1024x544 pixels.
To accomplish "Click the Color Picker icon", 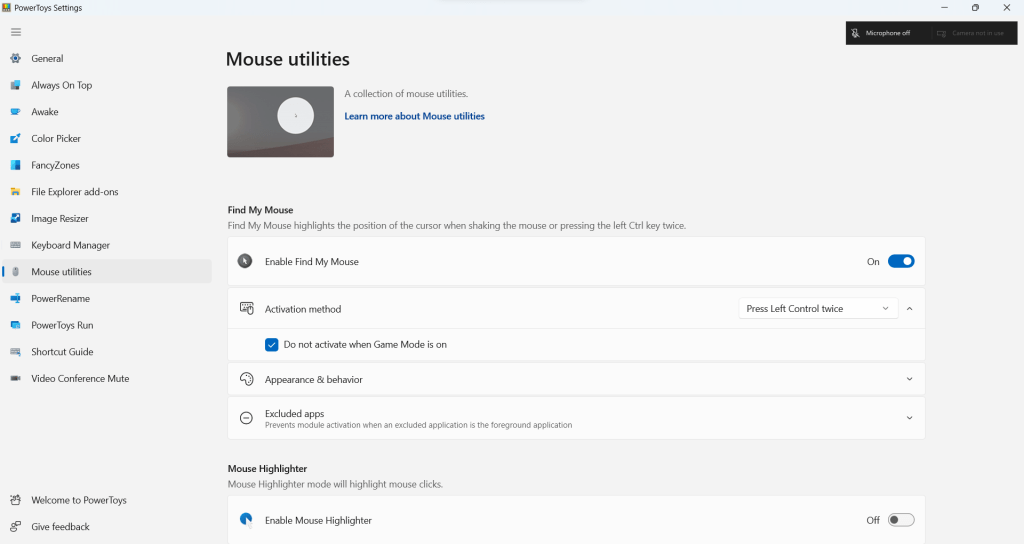I will (x=16, y=138).
